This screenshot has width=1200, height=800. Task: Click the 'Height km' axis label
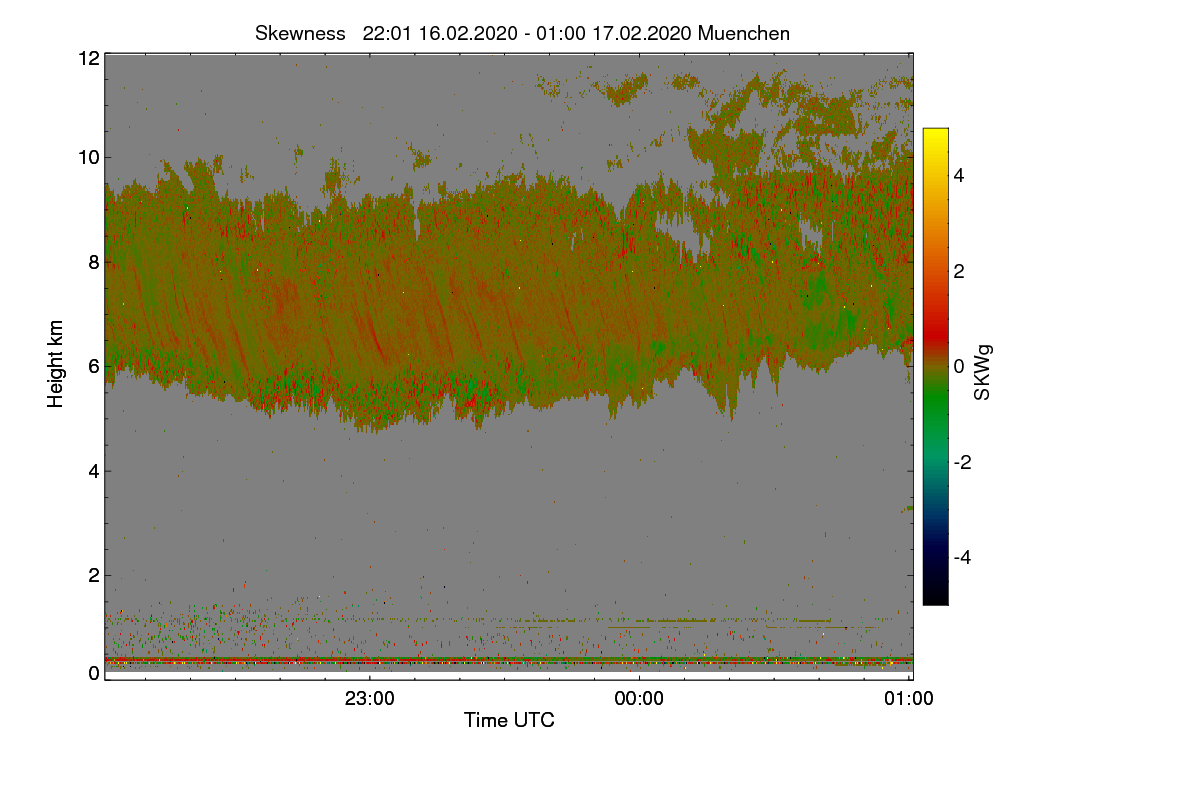coord(57,365)
